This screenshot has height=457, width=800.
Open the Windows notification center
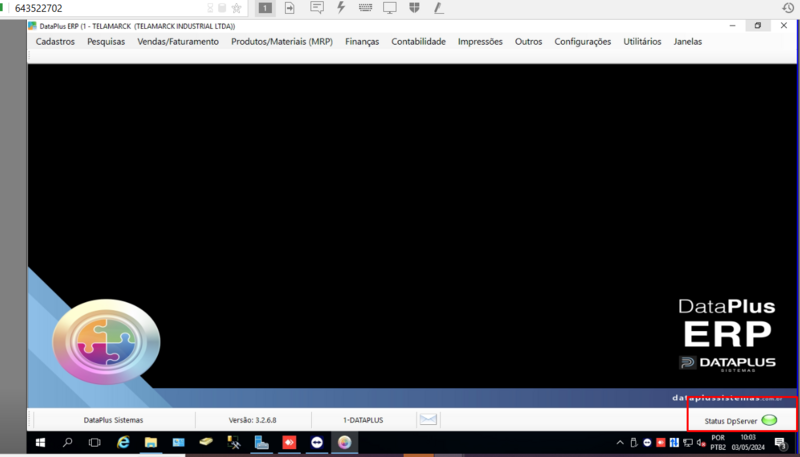click(x=781, y=443)
